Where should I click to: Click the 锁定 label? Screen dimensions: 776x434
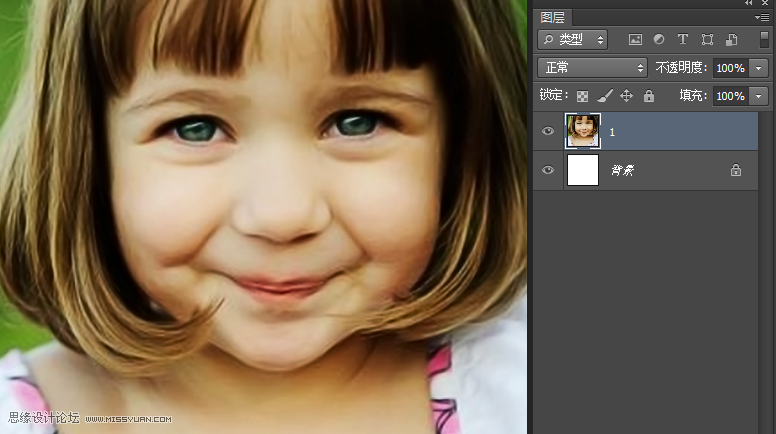[554, 95]
